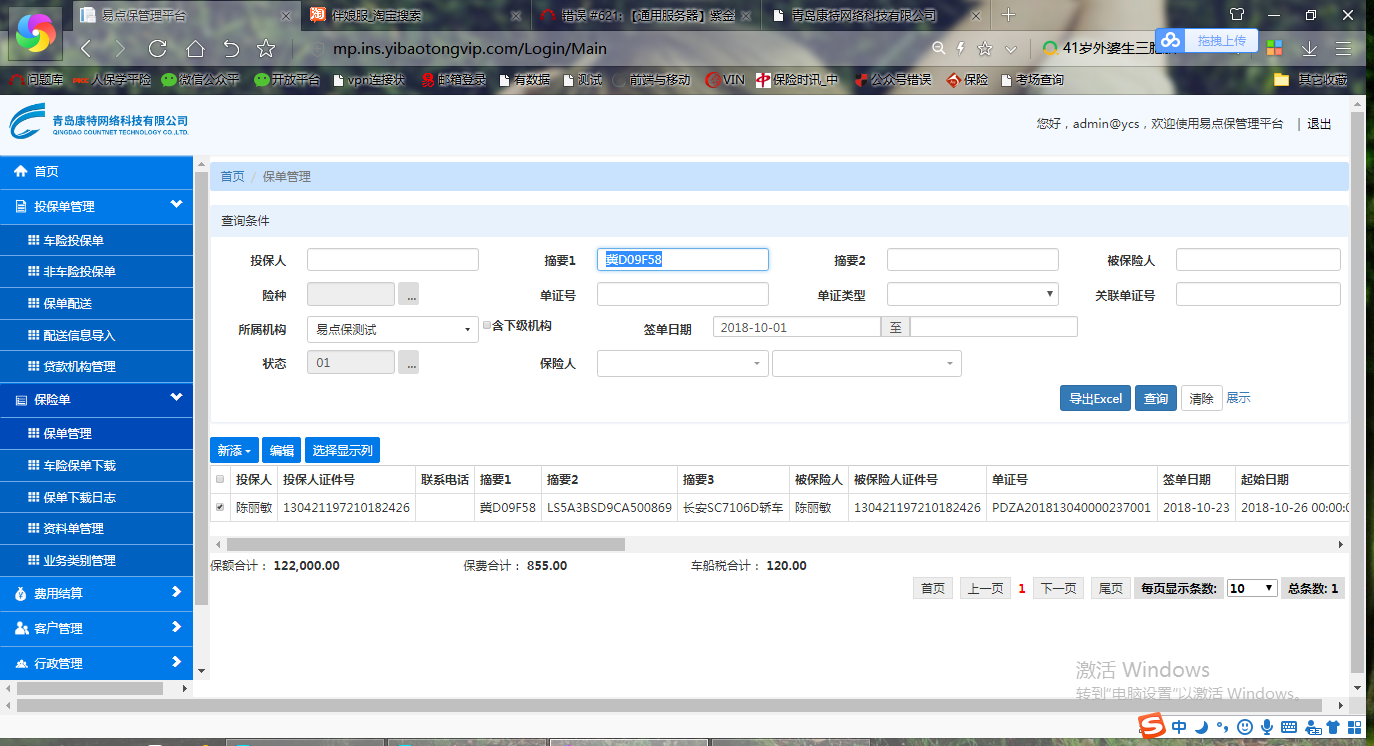Switch to the 伴娘服_淘宝搜索 browser tab

click(415, 15)
